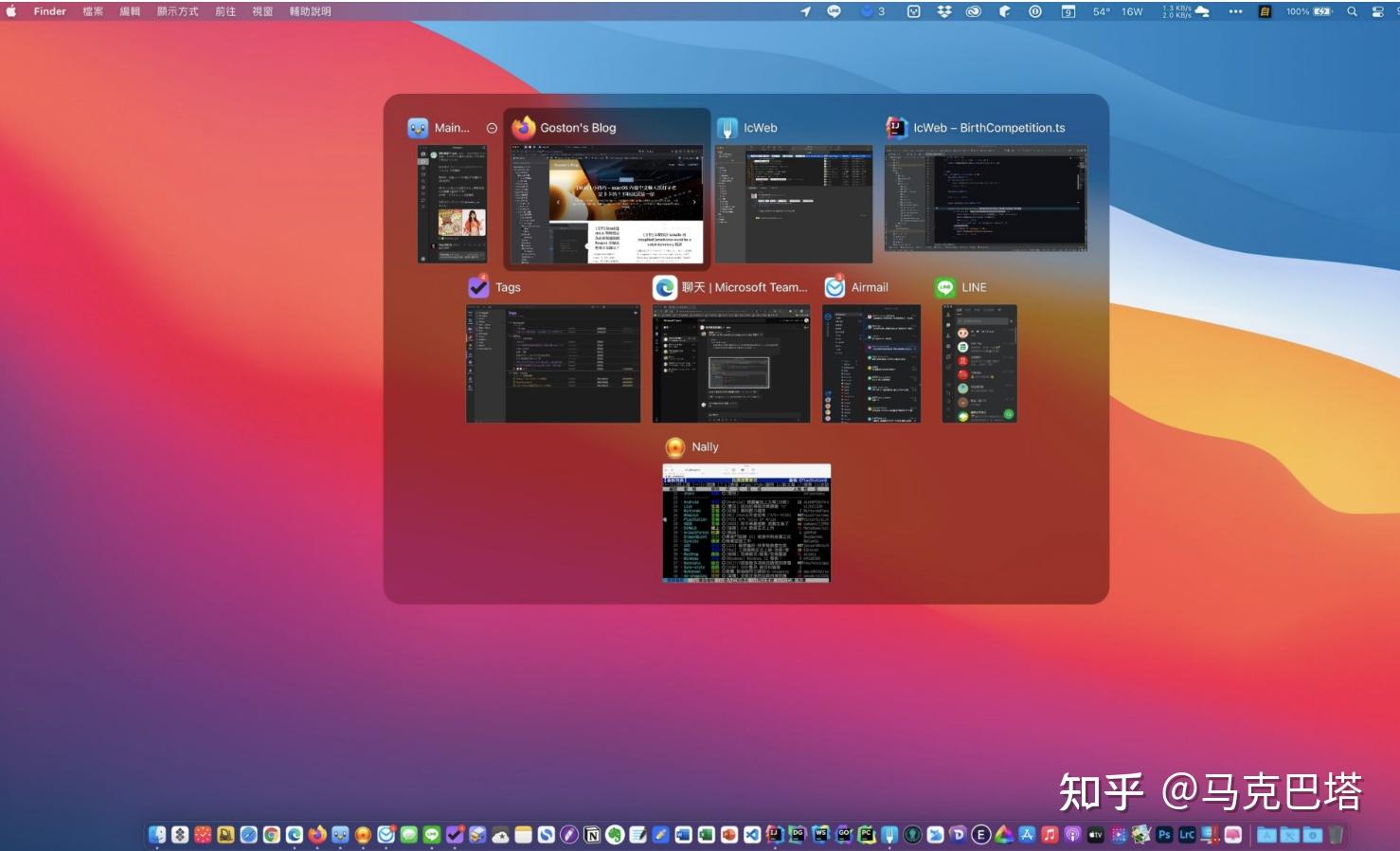Viewport: 1400px width, 851px height.
Task: Open Music from the Dock
Action: point(1050,835)
